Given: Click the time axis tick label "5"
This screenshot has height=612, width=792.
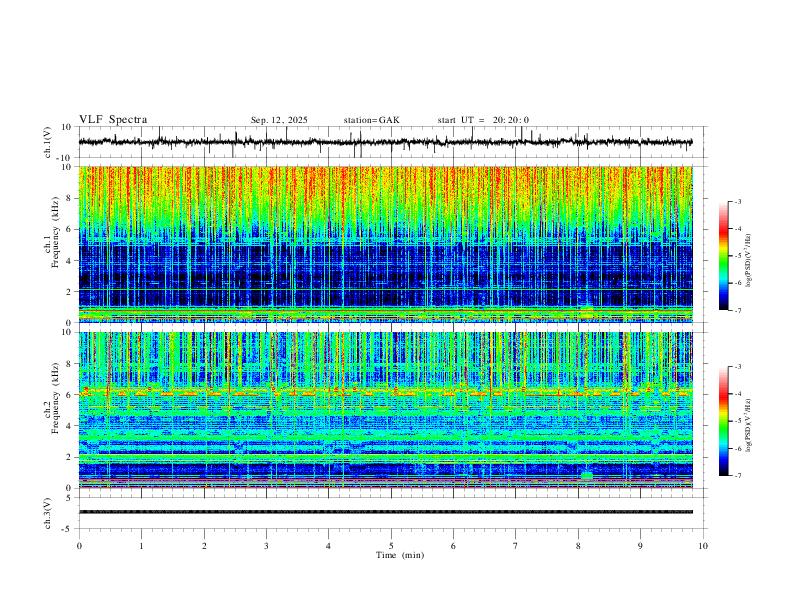Looking at the screenshot, I should click(391, 546).
